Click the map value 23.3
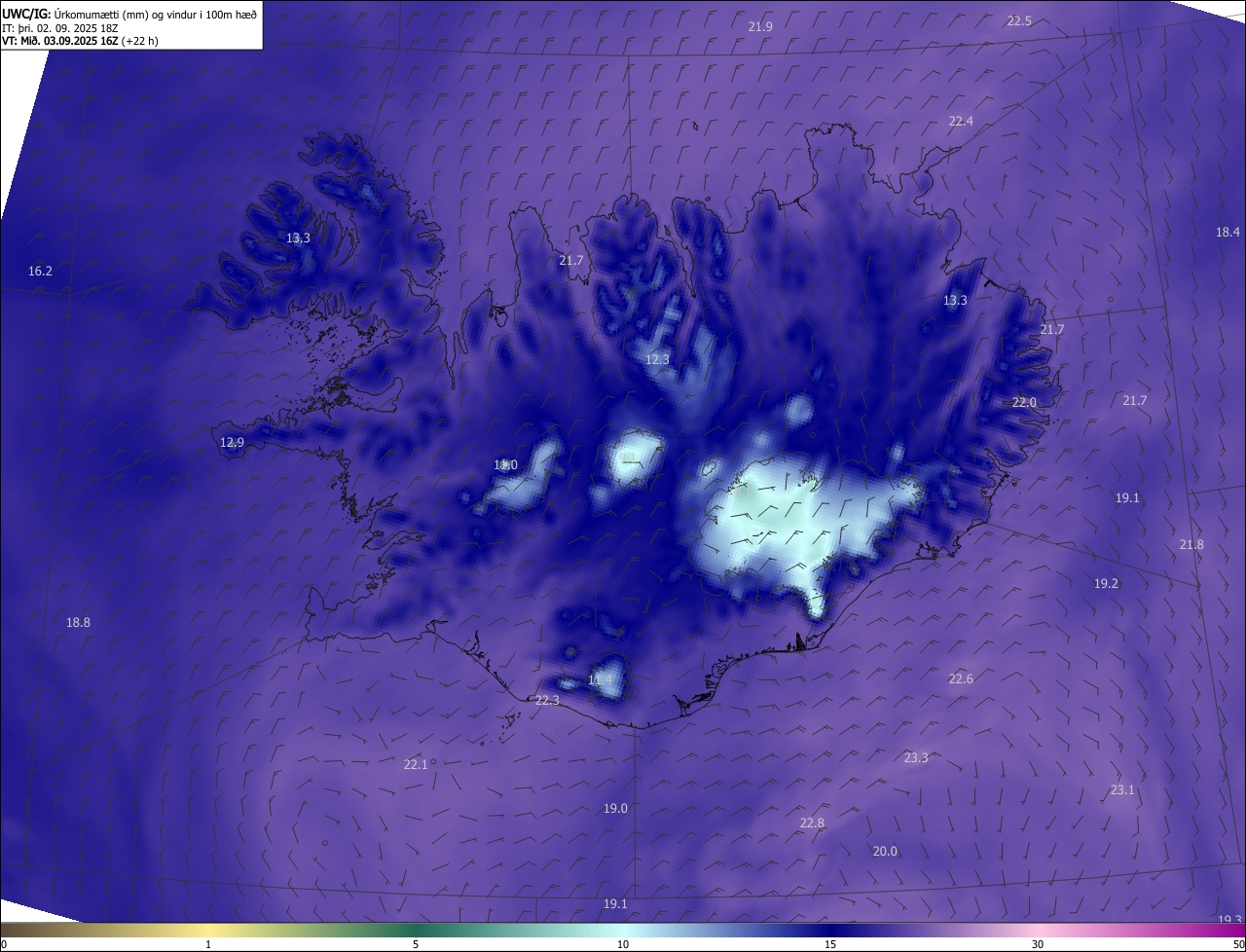This screenshot has width=1246, height=952. pyautogui.click(x=916, y=757)
